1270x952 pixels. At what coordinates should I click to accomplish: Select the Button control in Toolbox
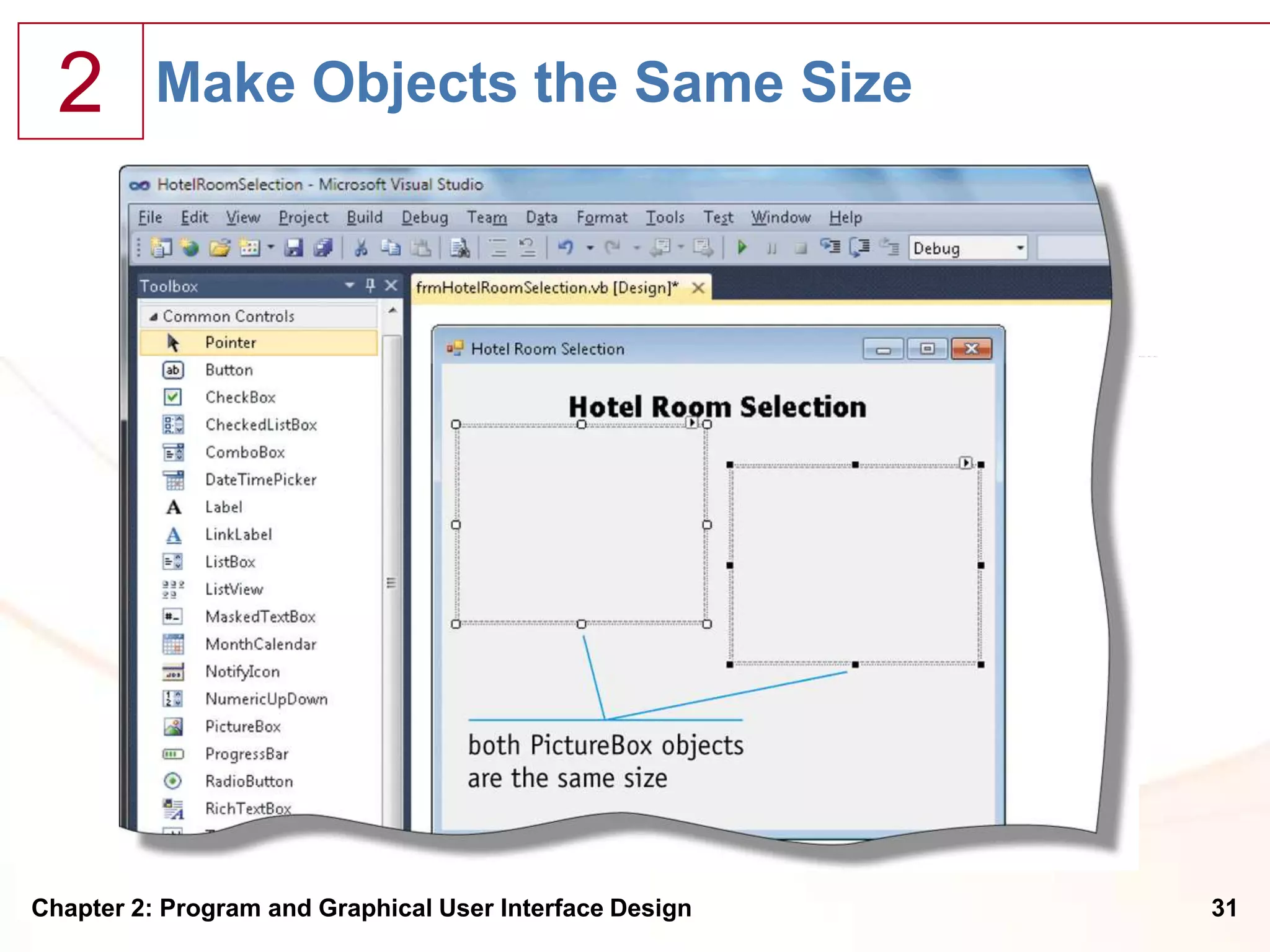click(259, 370)
